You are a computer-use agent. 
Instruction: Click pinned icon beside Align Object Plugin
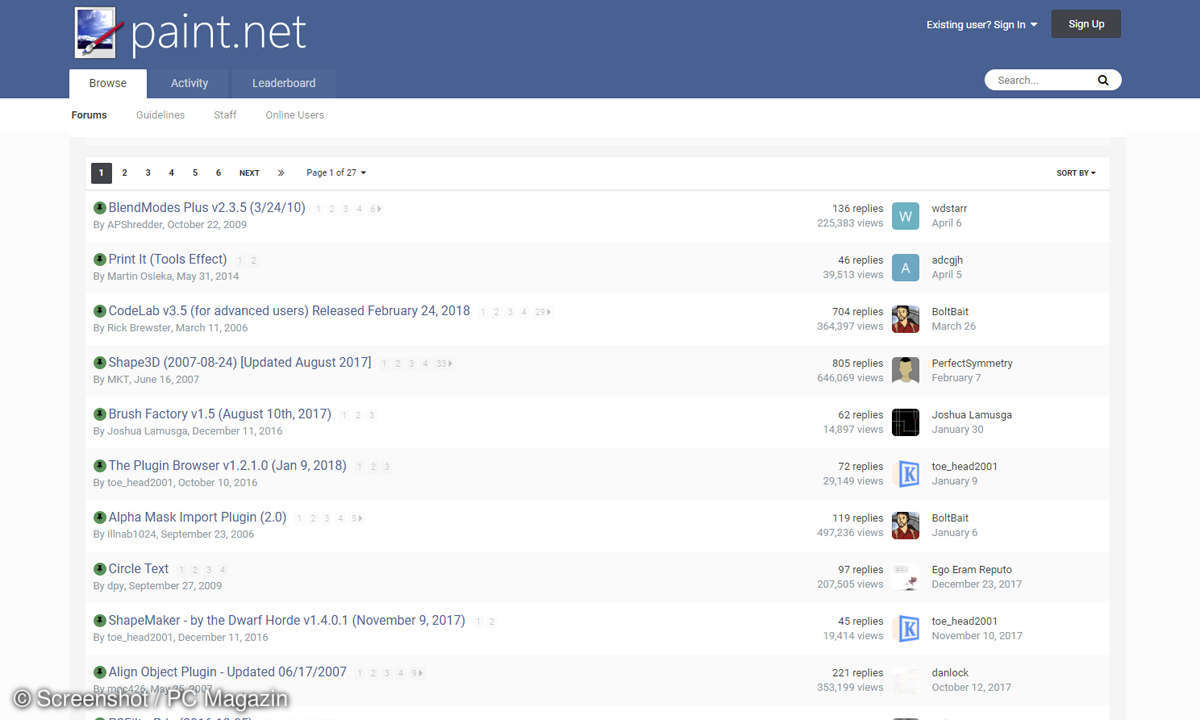[100, 672]
